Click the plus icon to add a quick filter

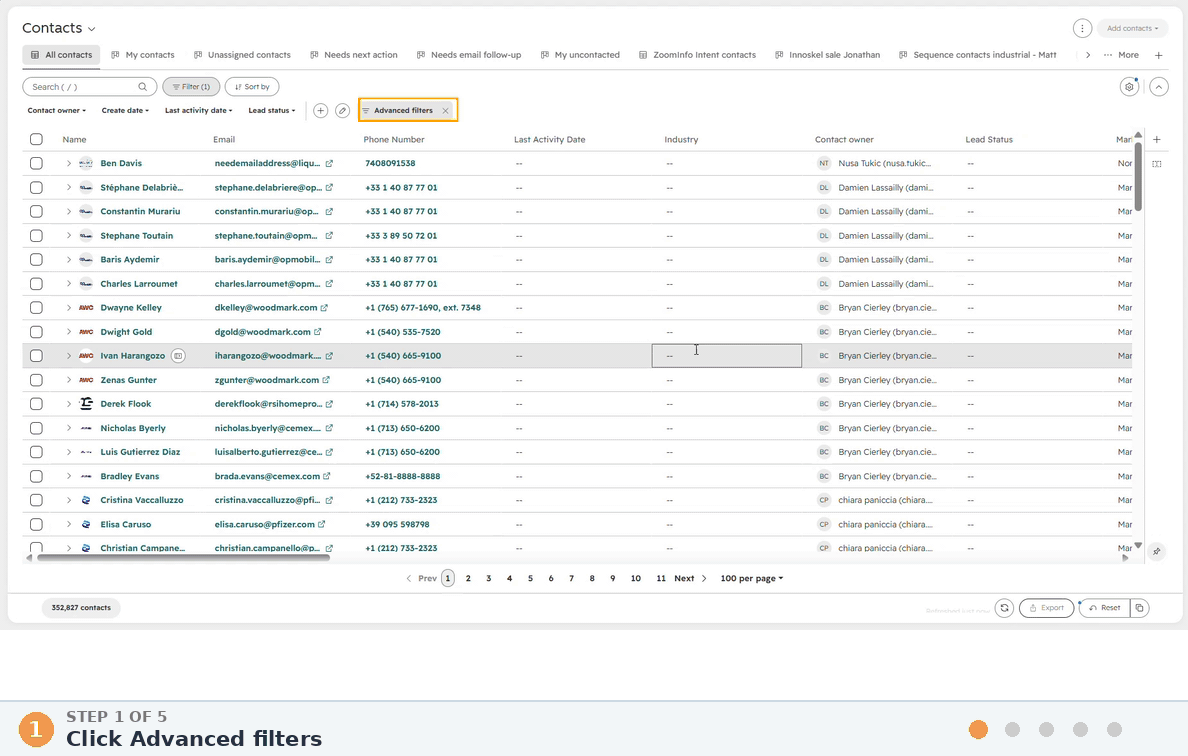(320, 111)
